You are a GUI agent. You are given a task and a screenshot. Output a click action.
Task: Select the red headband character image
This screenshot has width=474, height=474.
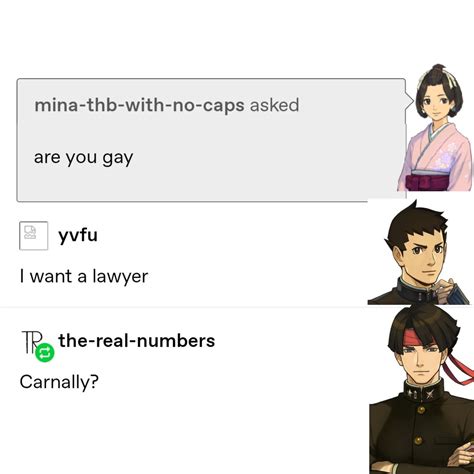click(x=422, y=389)
